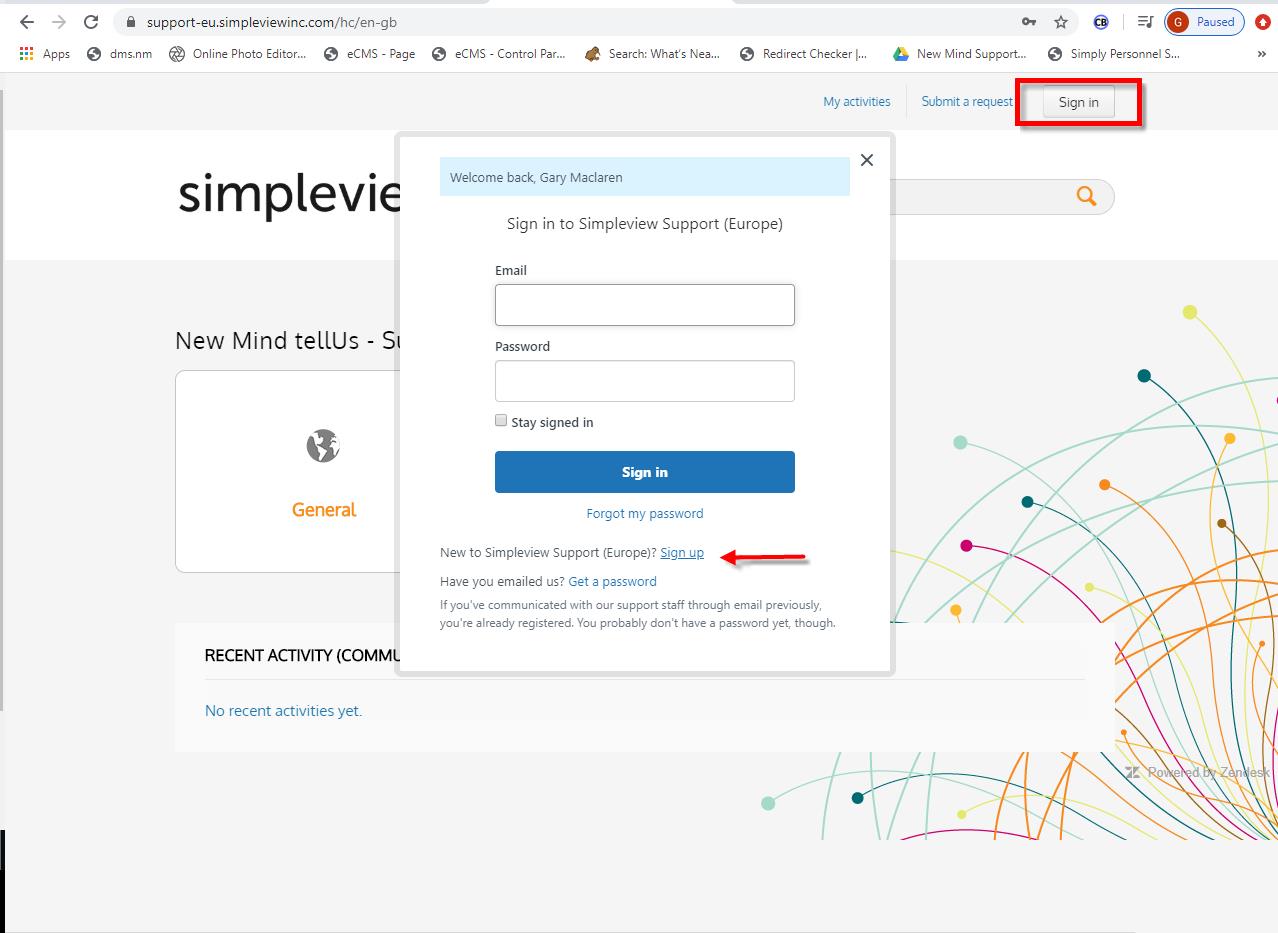Screen dimensions: 1278x933
Task: Click the address bar URL
Action: 272,22
